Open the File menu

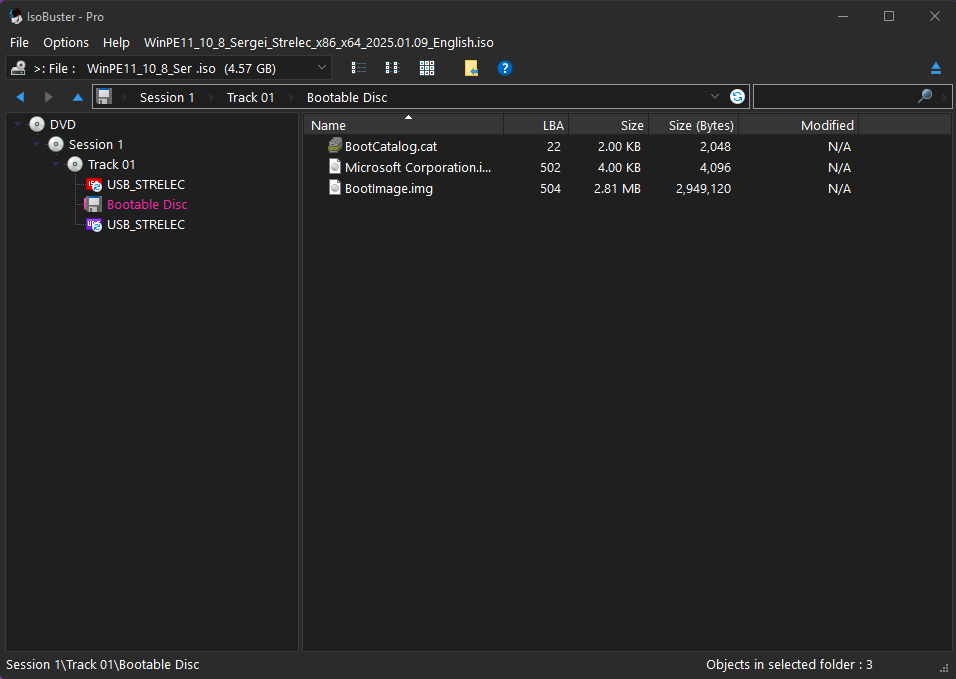tap(19, 43)
